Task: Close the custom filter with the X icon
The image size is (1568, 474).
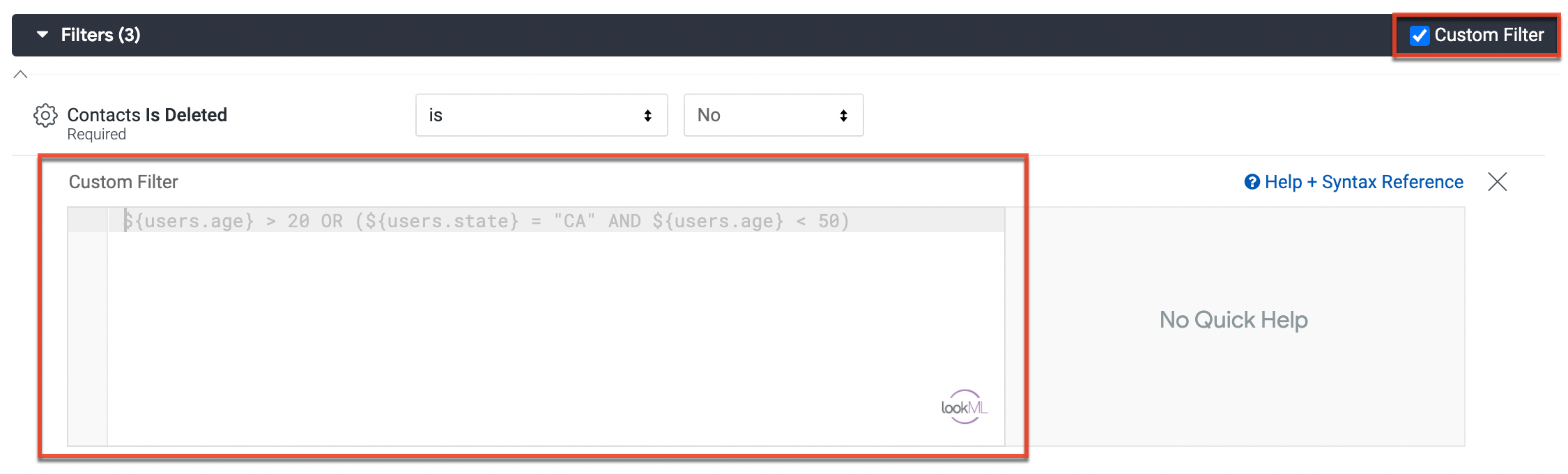Action: pyautogui.click(x=1497, y=182)
